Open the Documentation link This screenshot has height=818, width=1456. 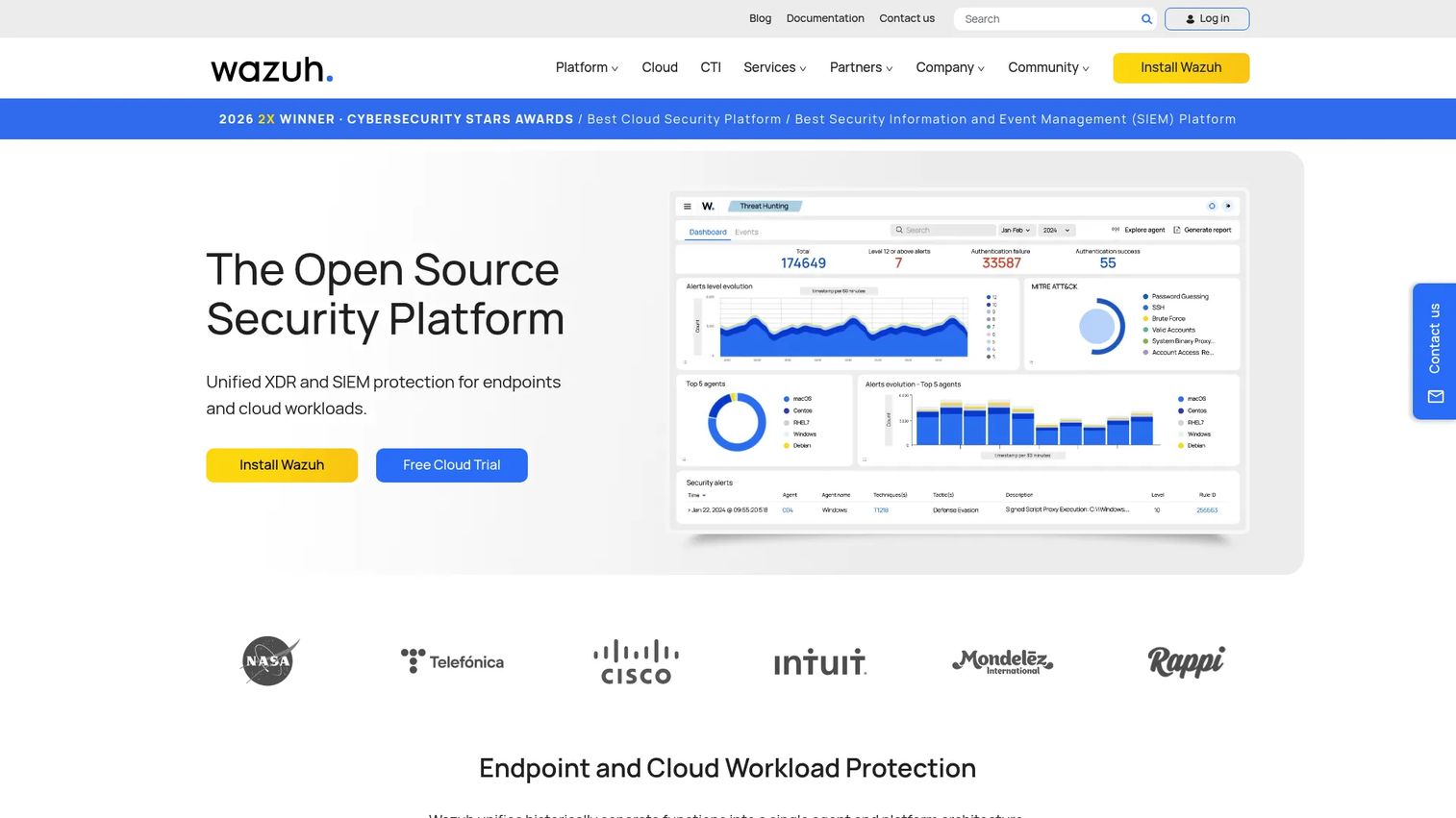click(x=825, y=18)
